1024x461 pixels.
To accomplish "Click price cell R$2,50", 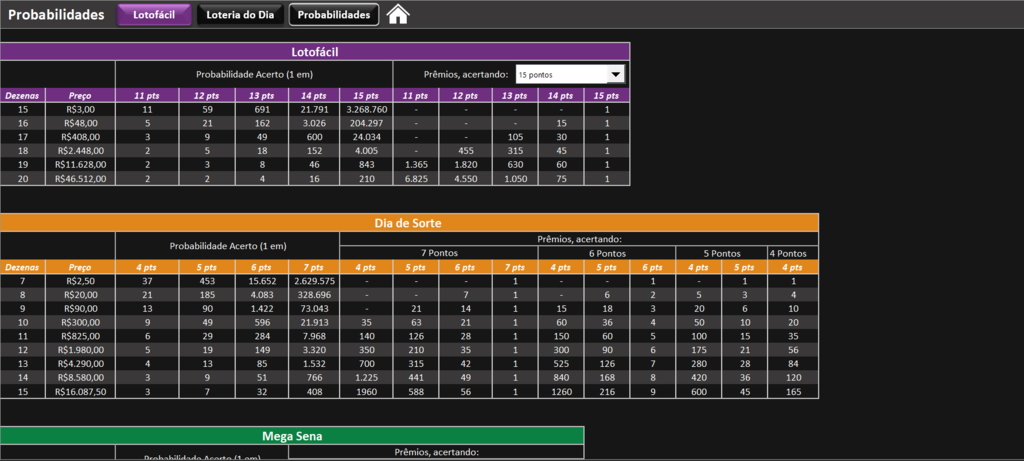I will (80, 281).
